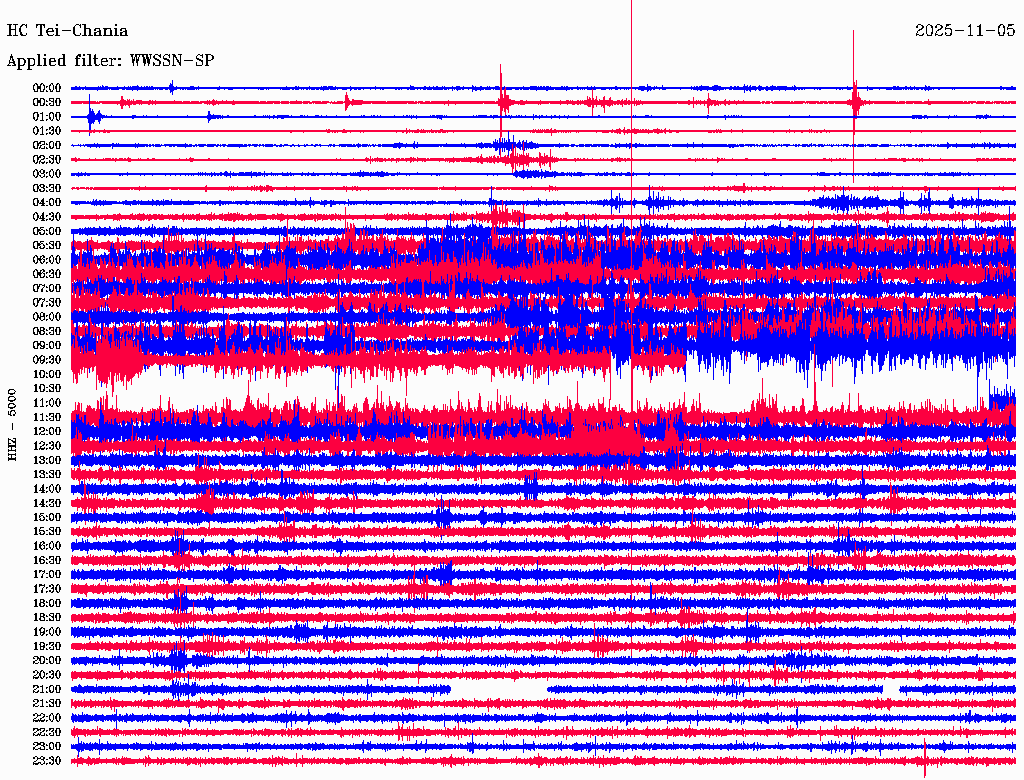The image size is (1024, 780).
Task: Click the 02:00 time label
Action: [x=47, y=145]
